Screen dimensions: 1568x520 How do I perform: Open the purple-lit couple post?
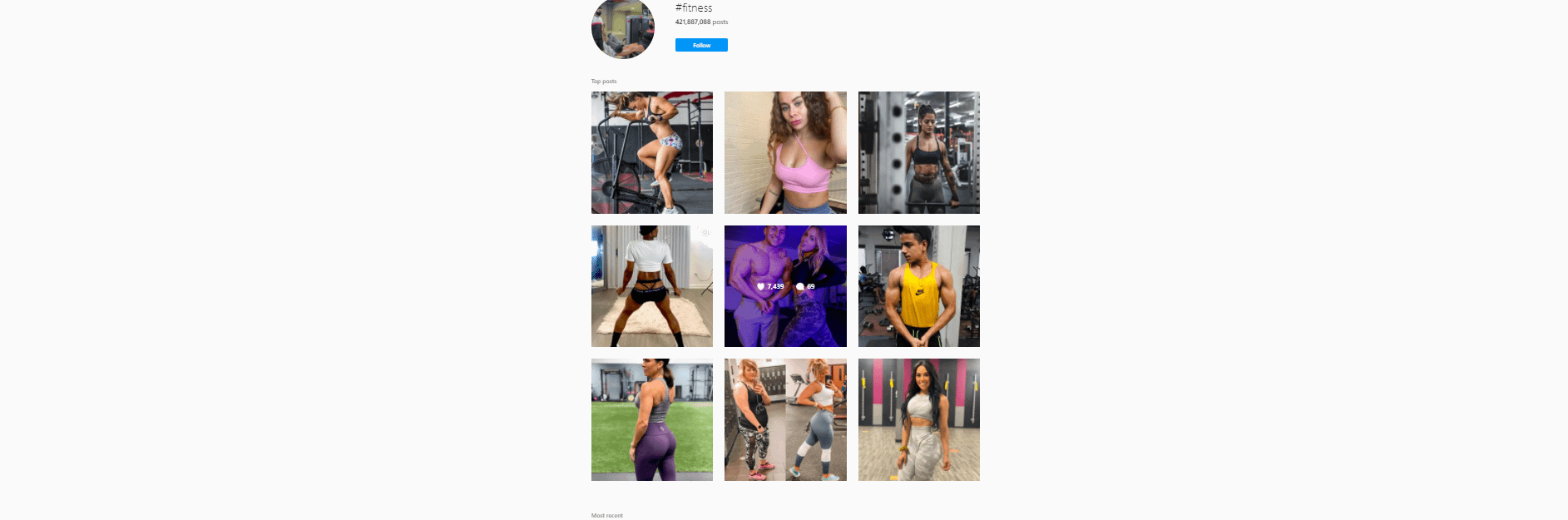(785, 286)
